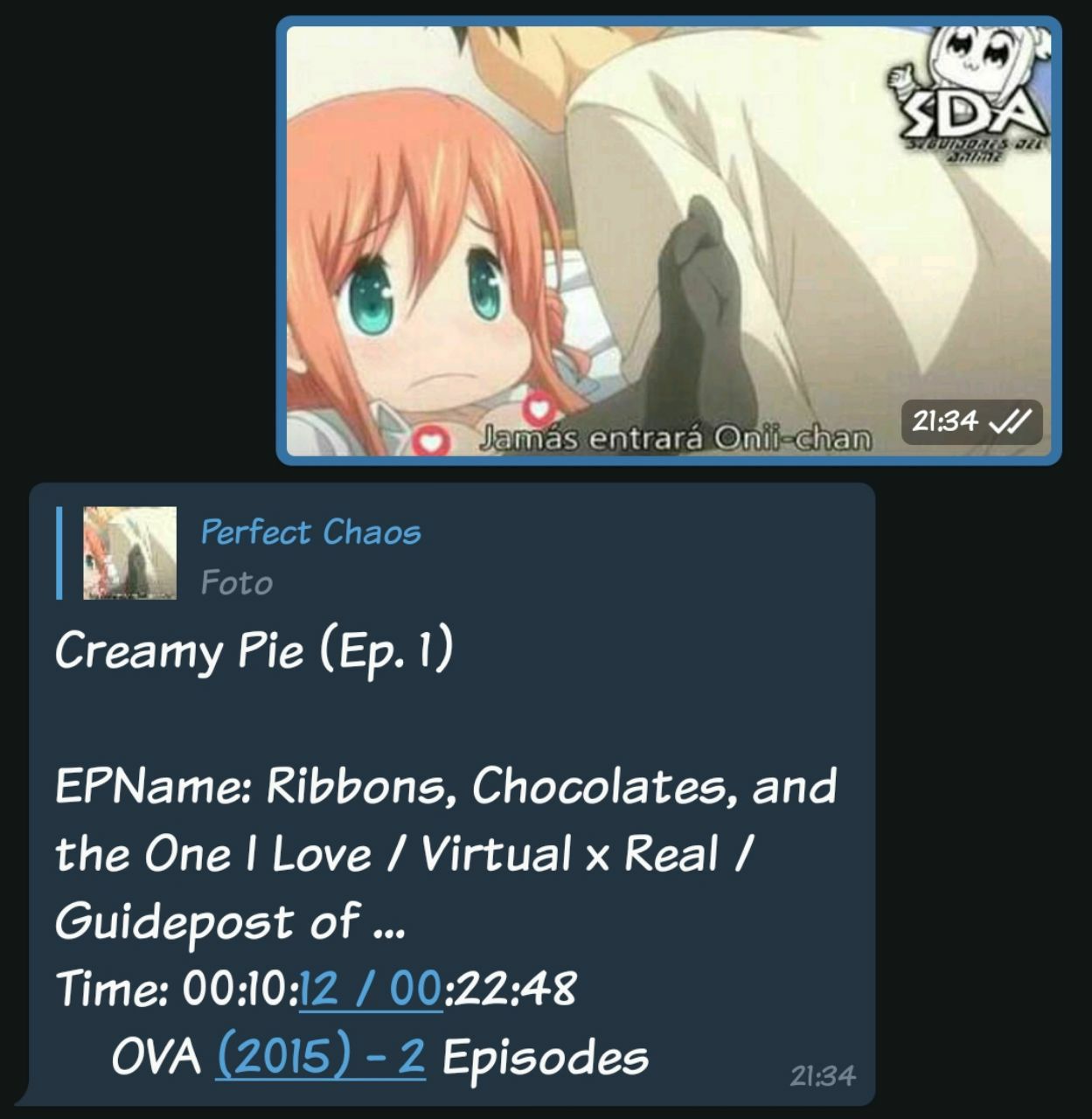Click the double-check read receipt icon

[1009, 423]
